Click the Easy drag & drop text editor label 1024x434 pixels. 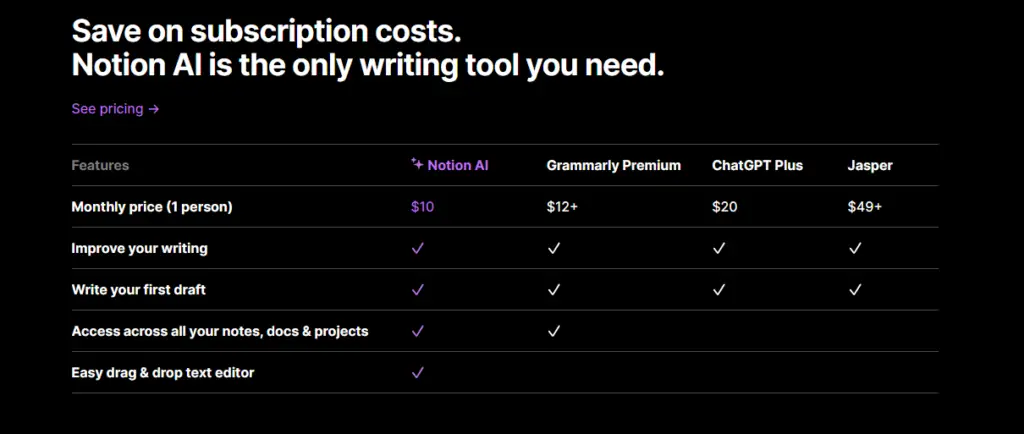163,373
